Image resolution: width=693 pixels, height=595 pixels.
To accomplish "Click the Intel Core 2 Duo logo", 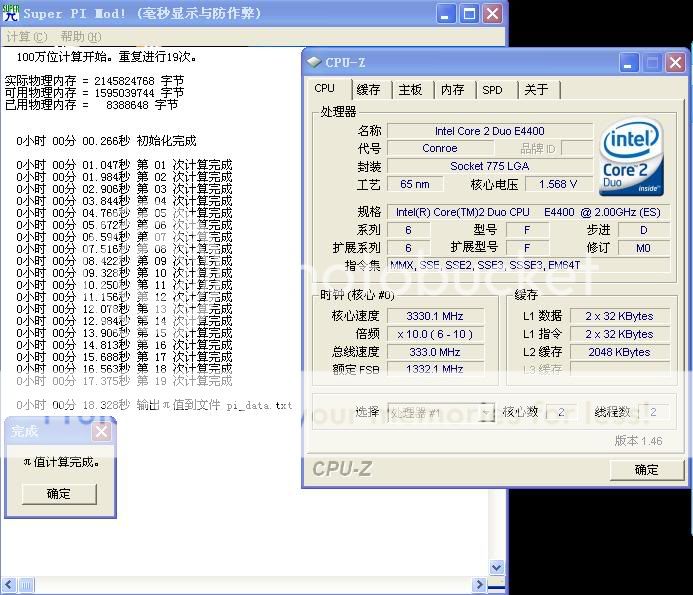I will 631,157.
